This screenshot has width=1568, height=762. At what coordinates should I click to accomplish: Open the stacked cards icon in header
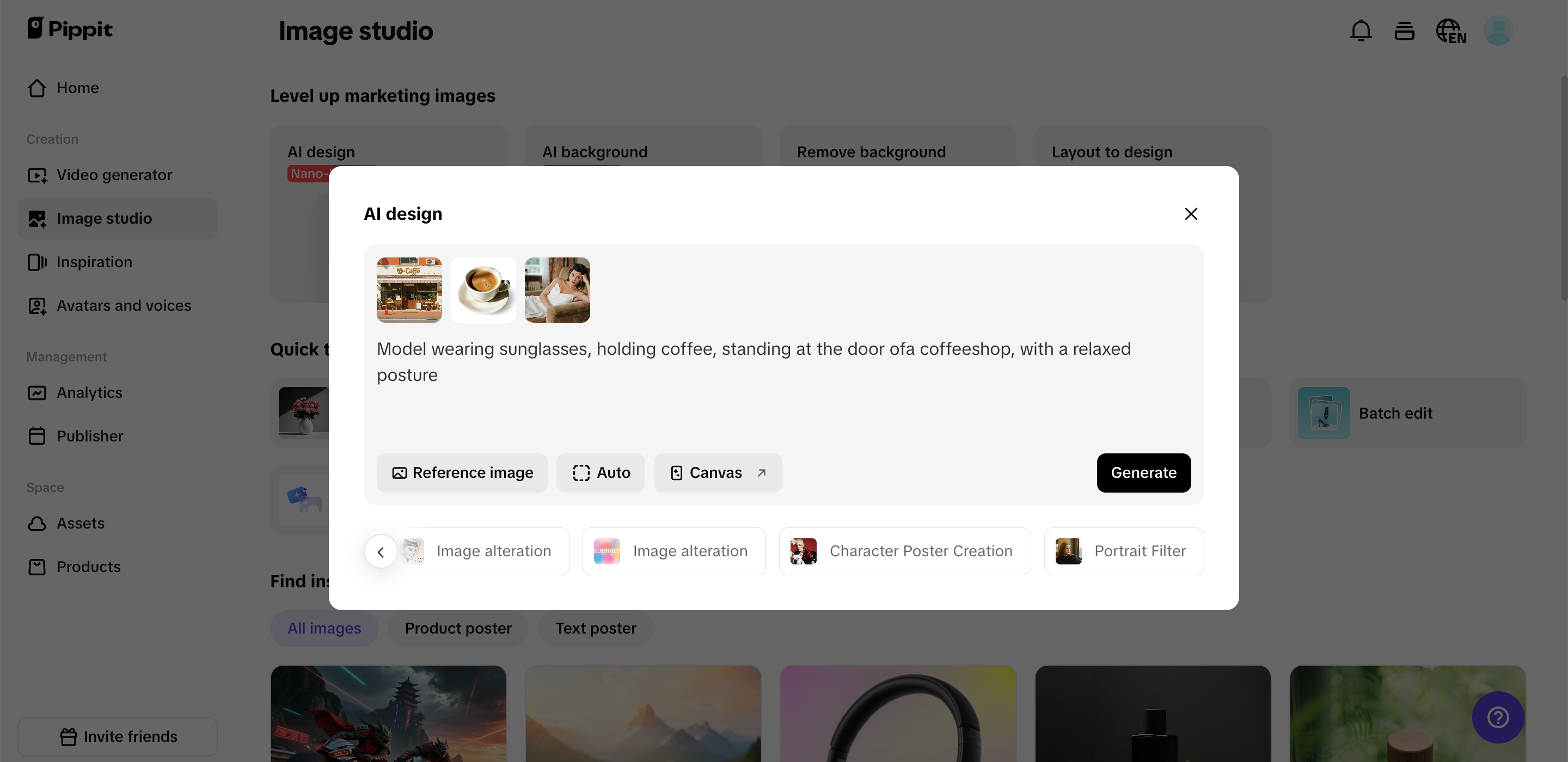(1404, 31)
